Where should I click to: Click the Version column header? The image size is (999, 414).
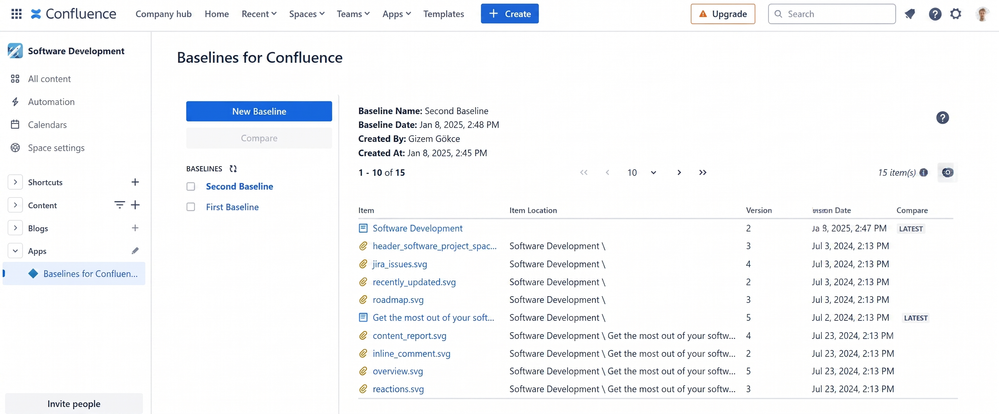(759, 210)
